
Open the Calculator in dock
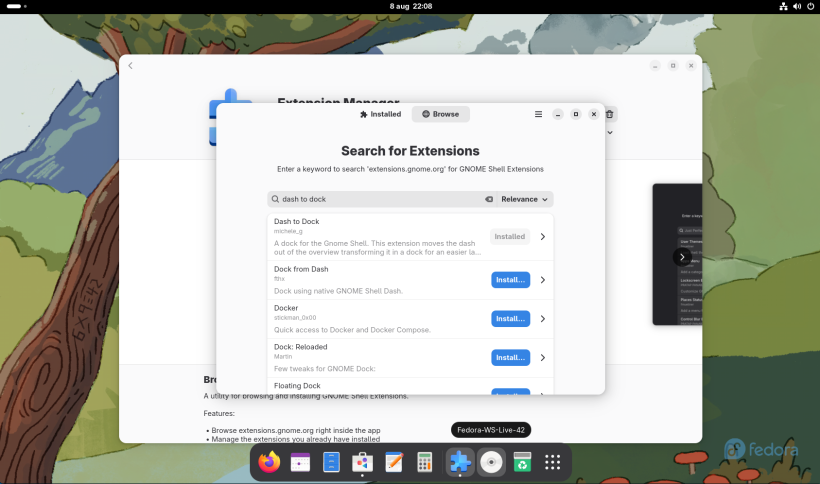[x=425, y=462]
